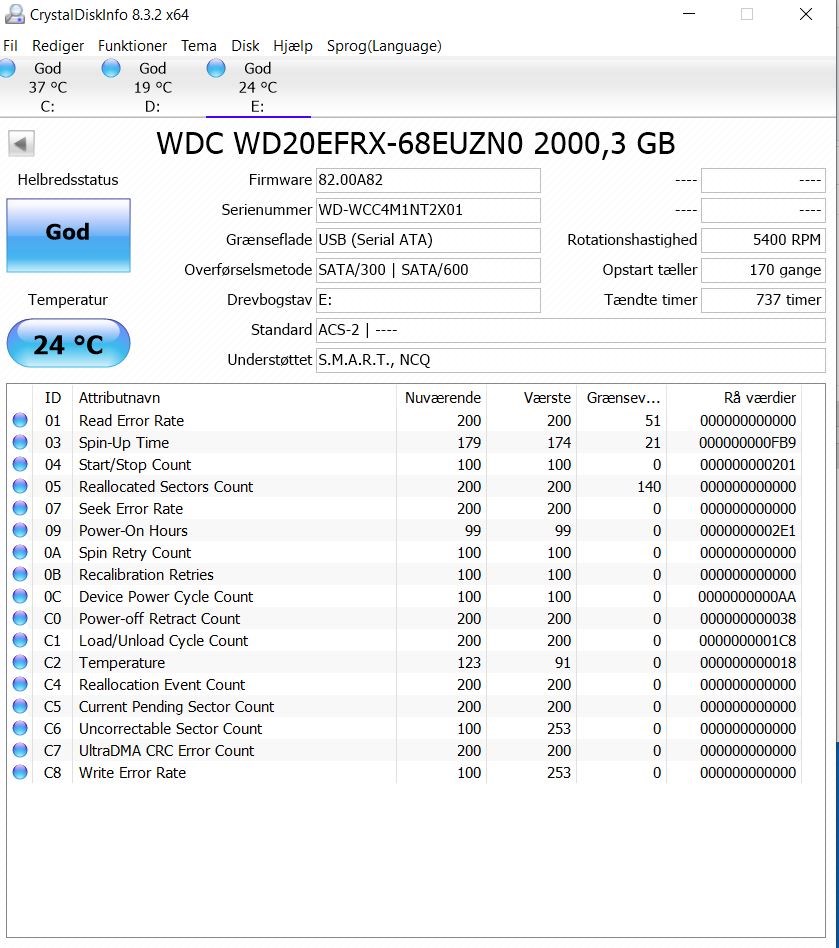
Task: Click raw value 0000000002E1 of Power-On Hours
Action: pyautogui.click(x=747, y=531)
